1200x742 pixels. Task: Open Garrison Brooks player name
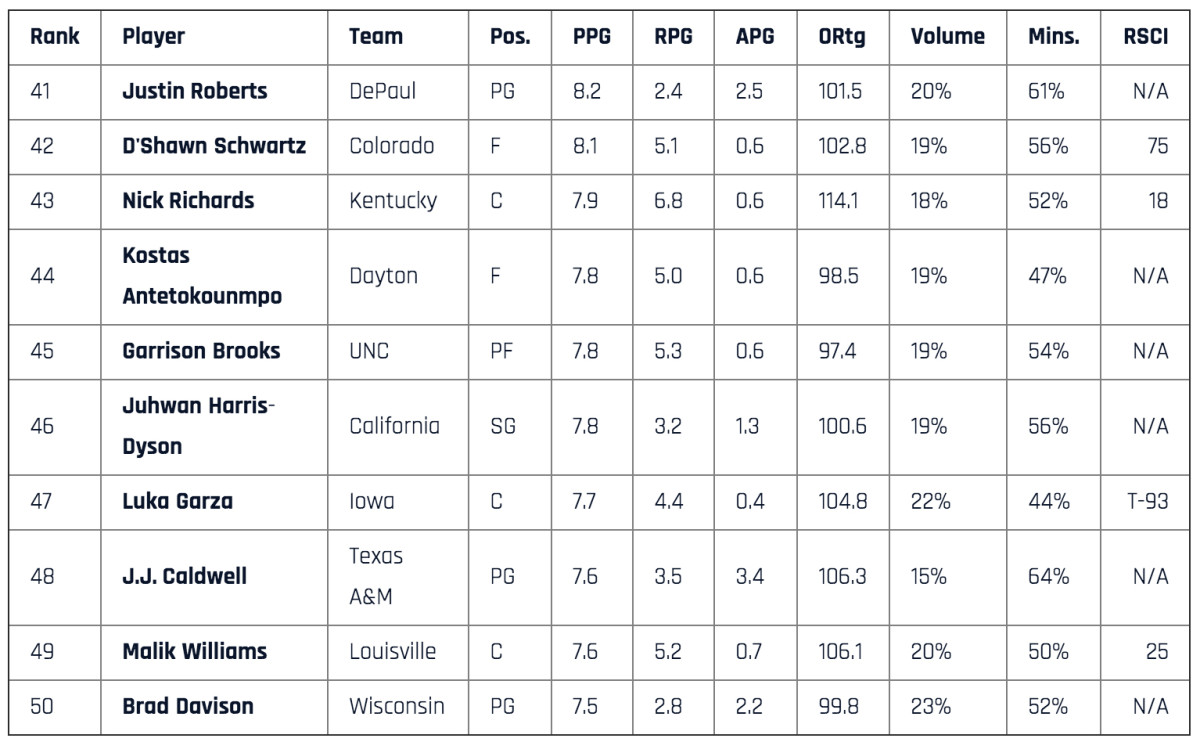pos(201,351)
